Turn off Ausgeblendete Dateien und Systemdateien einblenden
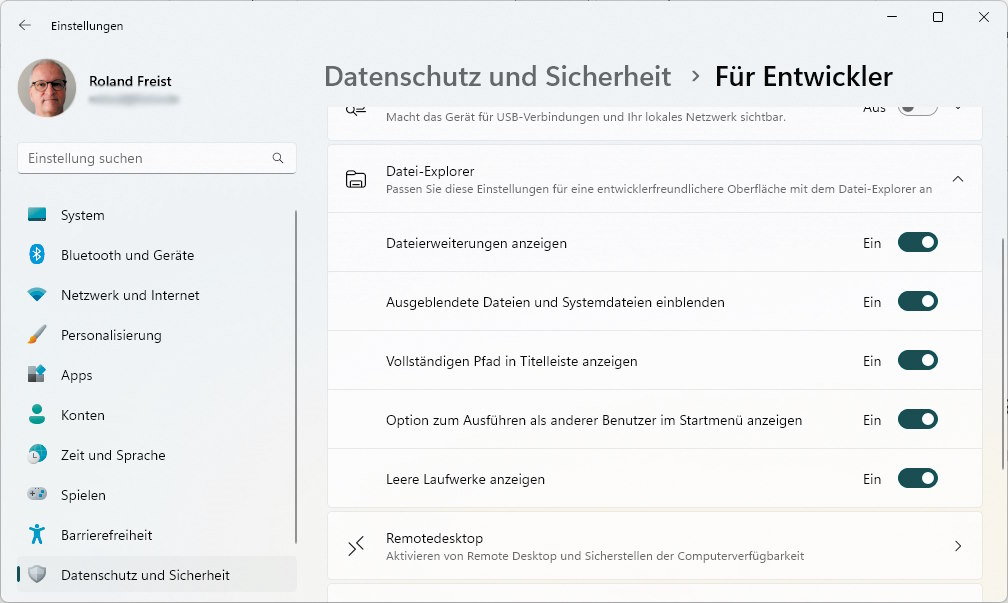This screenshot has height=603, width=1008. 917,301
